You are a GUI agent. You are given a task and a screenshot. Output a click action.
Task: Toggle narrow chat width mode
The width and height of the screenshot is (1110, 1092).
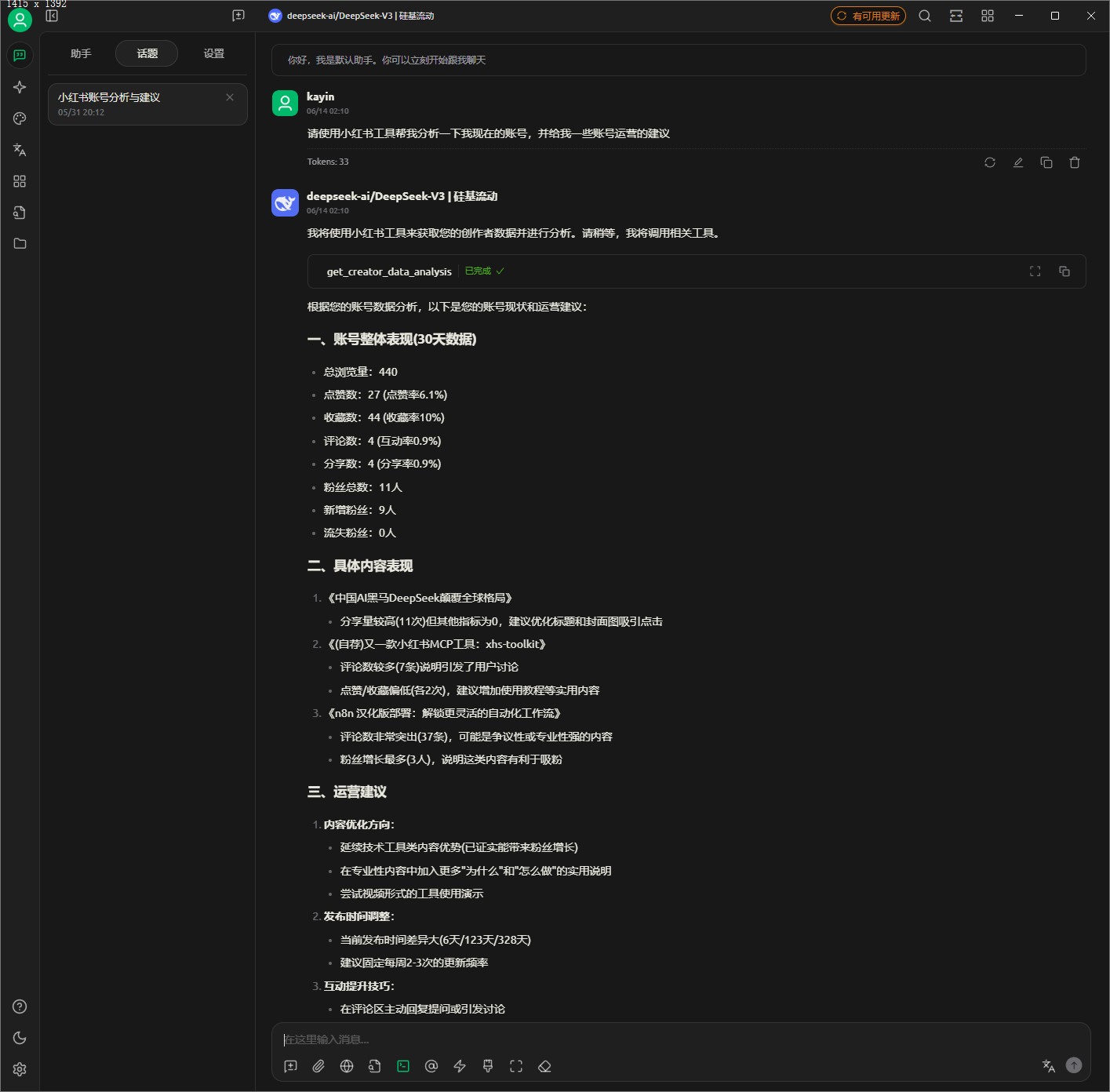(x=956, y=16)
